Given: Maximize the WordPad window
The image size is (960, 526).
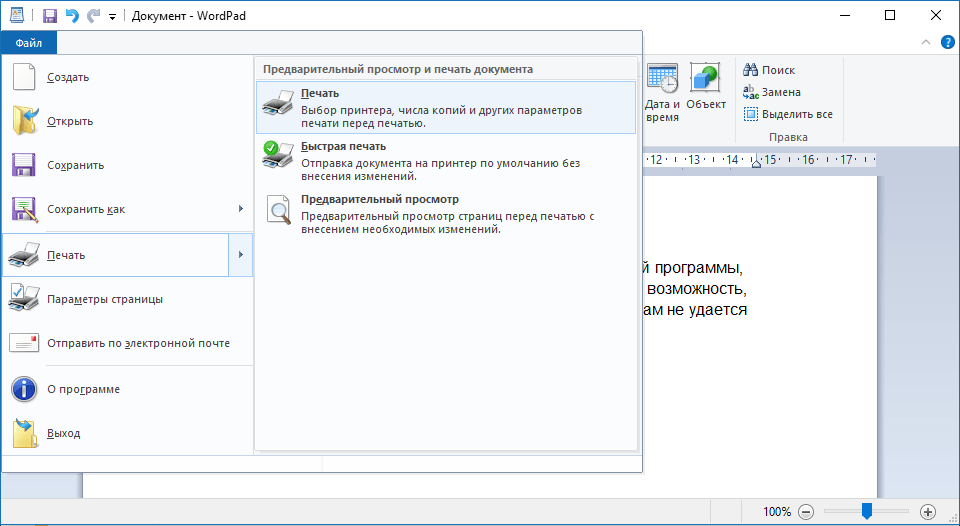Looking at the screenshot, I should [x=890, y=15].
